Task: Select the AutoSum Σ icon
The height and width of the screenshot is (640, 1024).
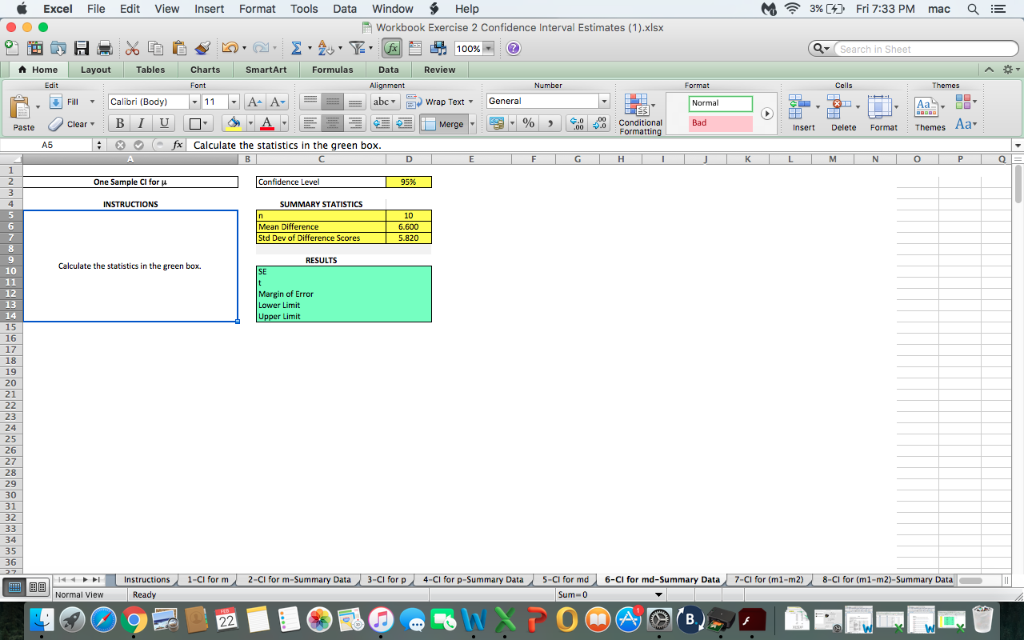Action: [297, 47]
